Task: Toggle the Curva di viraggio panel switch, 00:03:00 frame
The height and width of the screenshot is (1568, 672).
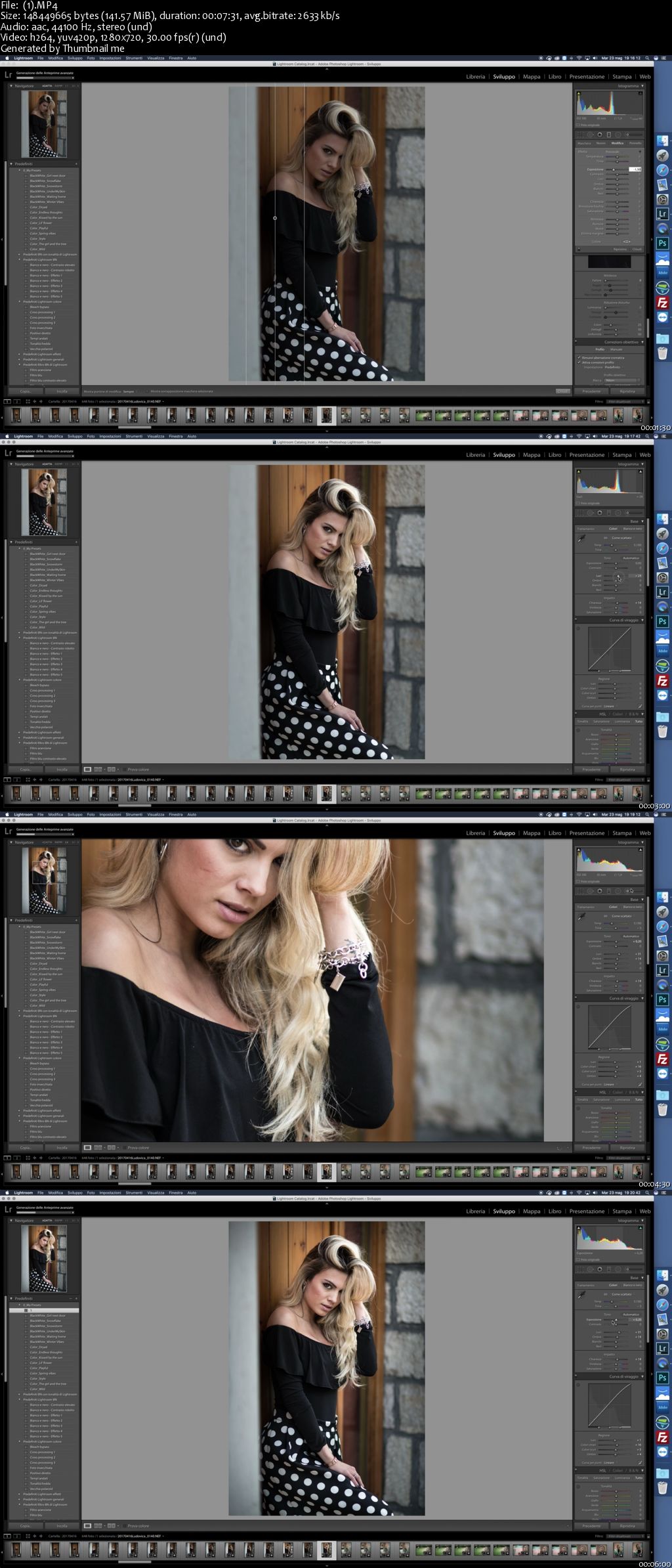Action: 576,619
